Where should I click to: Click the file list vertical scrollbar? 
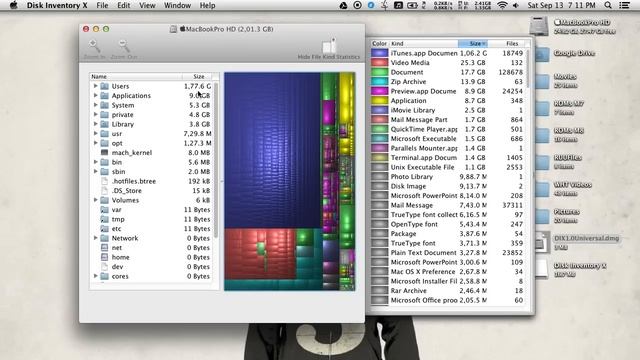tap(216, 159)
